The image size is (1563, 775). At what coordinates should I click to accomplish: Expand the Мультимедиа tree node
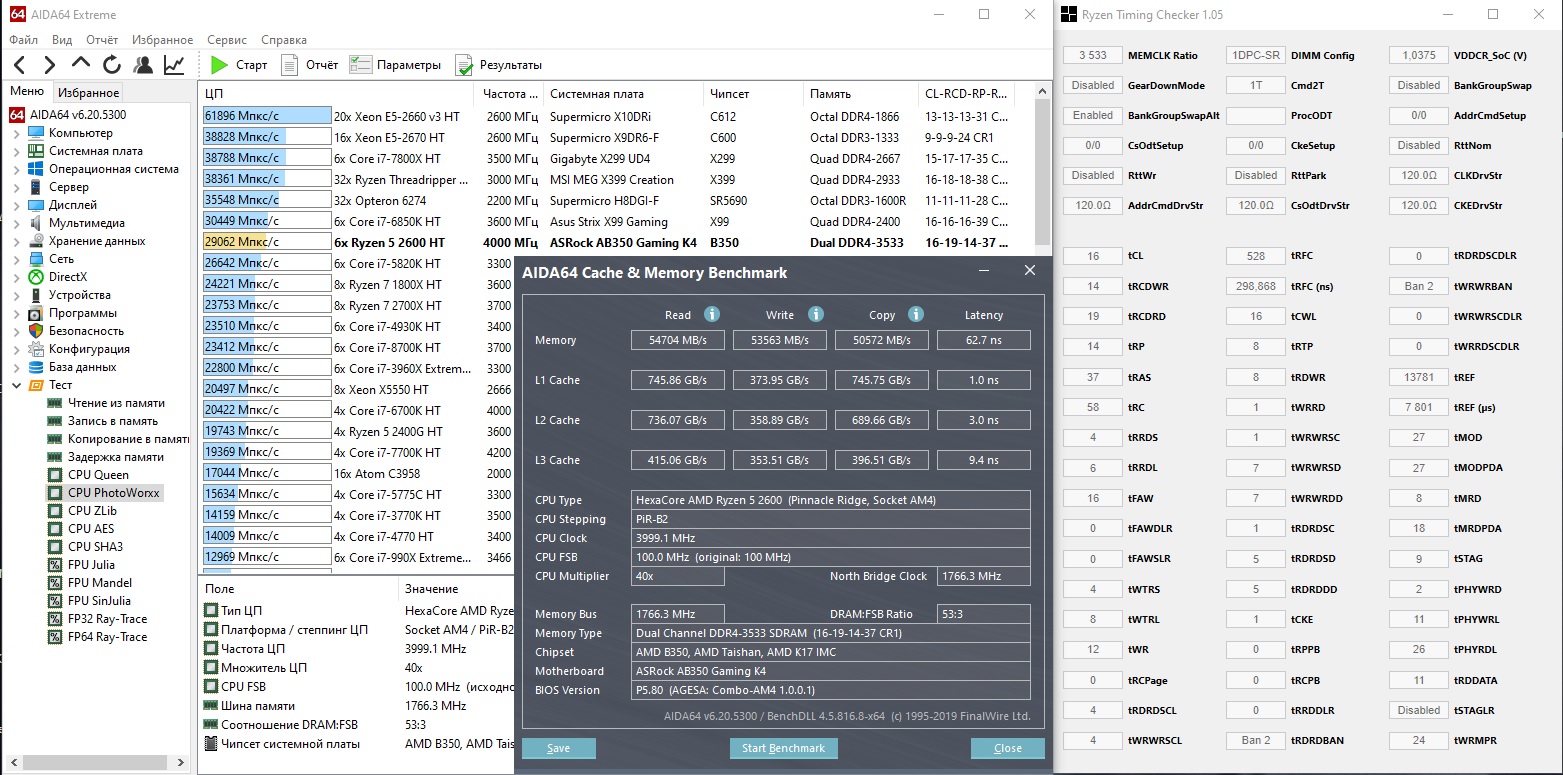pos(16,223)
